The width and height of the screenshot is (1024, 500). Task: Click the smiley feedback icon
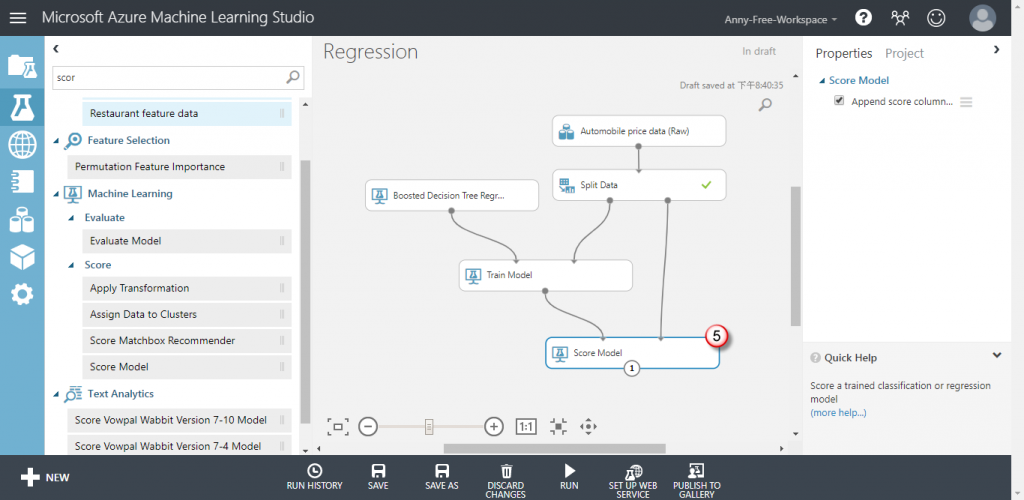[x=936, y=18]
